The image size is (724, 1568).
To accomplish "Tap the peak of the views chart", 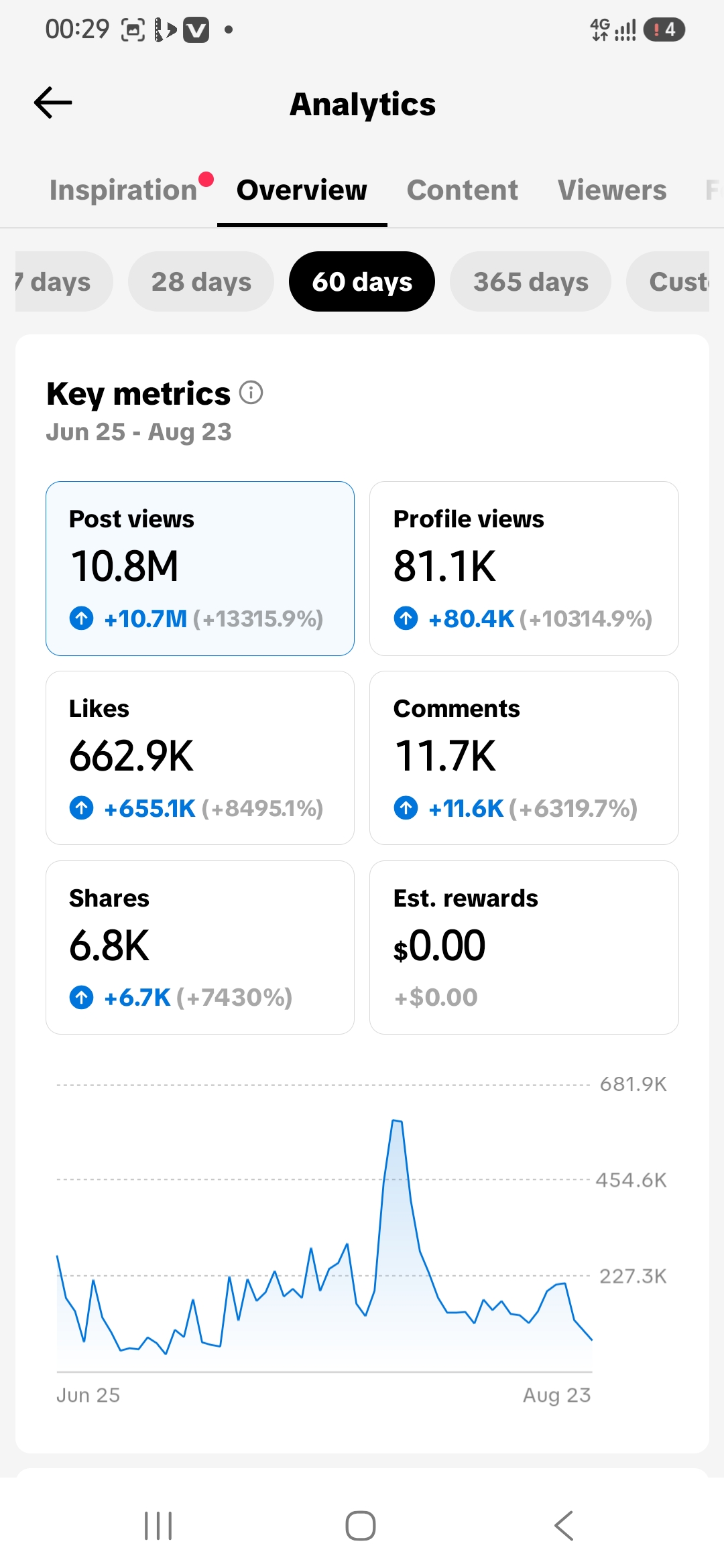I will [396, 1120].
